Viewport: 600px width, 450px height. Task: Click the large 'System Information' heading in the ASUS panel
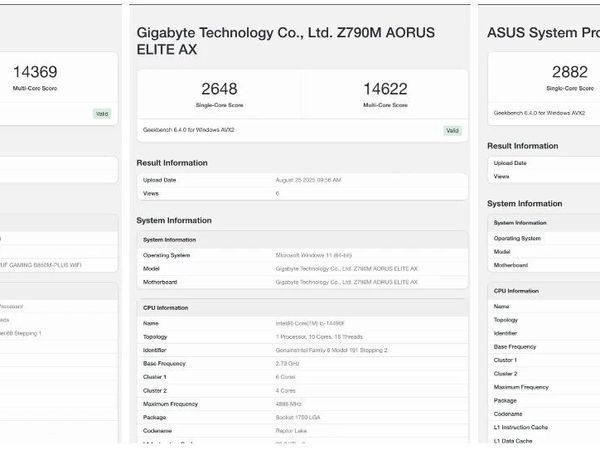click(x=525, y=204)
